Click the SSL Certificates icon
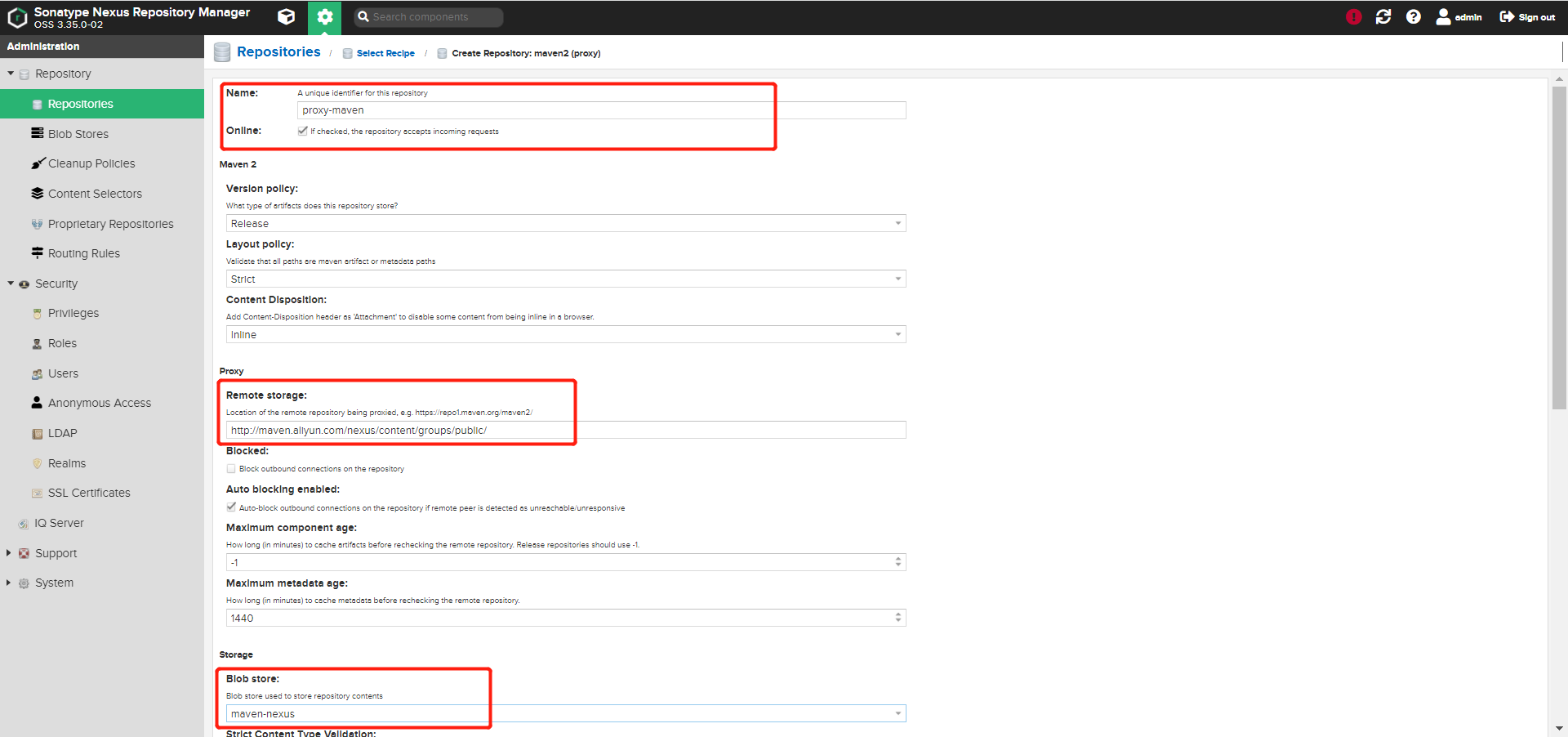Image resolution: width=1568 pixels, height=737 pixels. pos(38,494)
